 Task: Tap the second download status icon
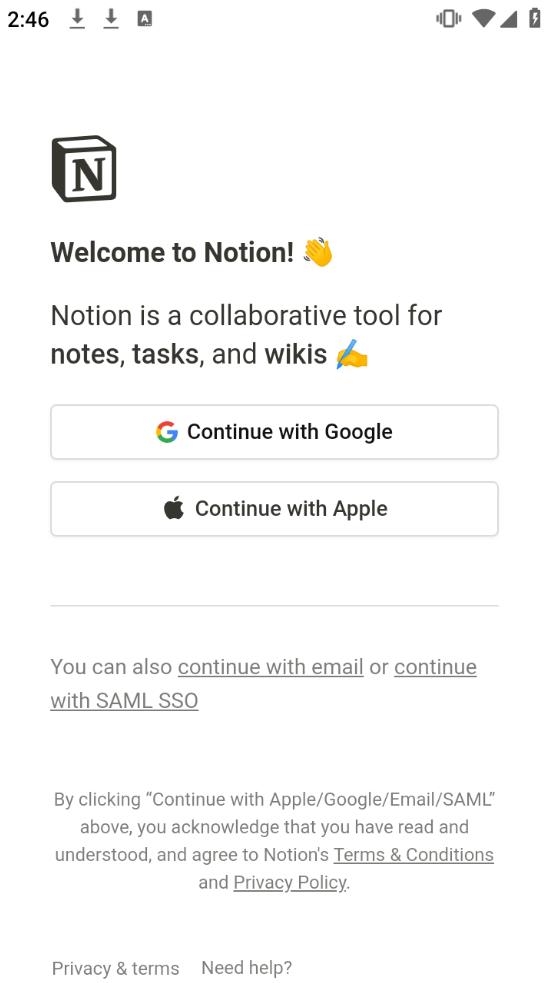tap(111, 19)
